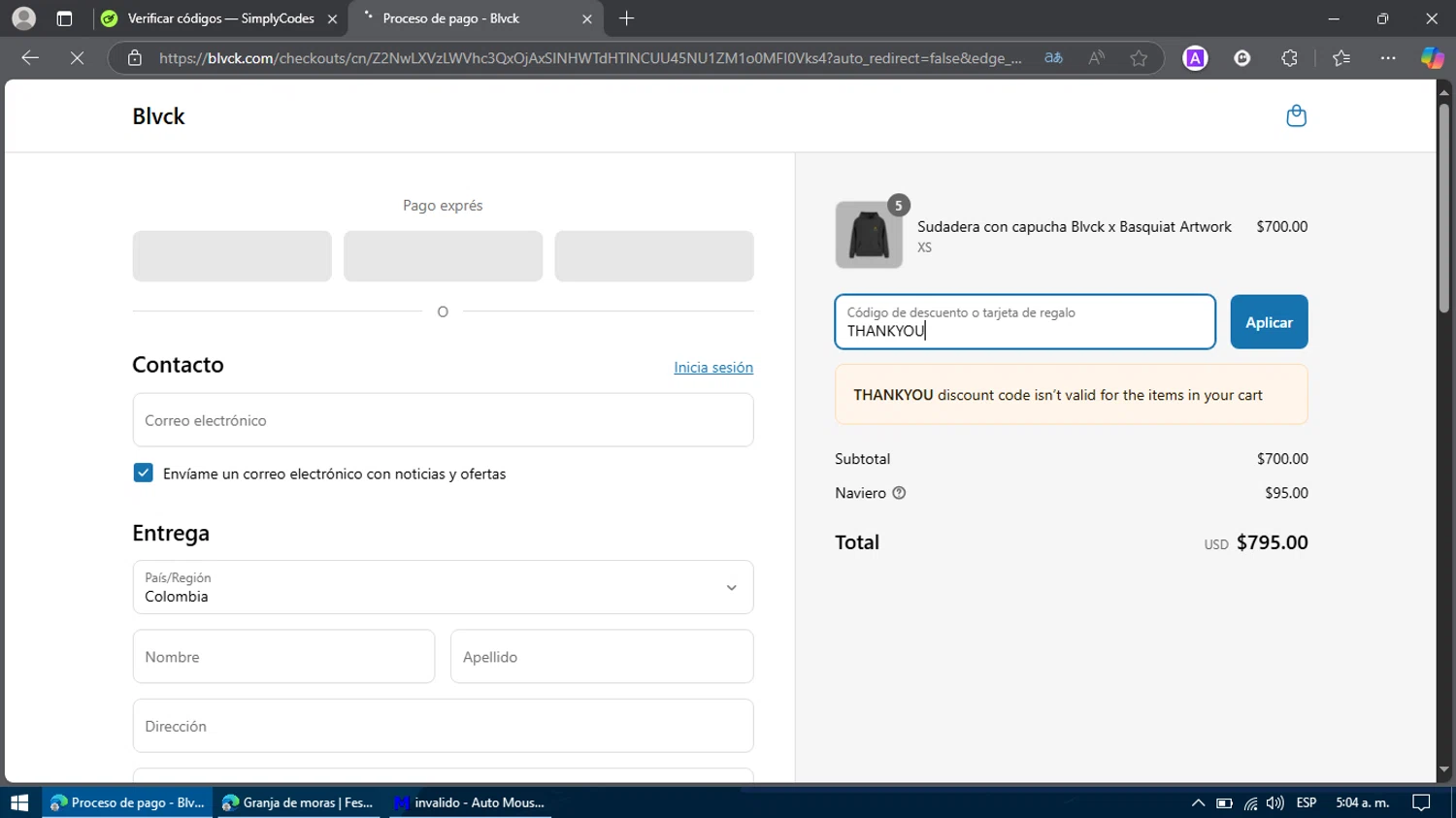The image size is (1456, 818).
Task: Expand the País/Región Colombia dropdown
Action: (x=443, y=587)
